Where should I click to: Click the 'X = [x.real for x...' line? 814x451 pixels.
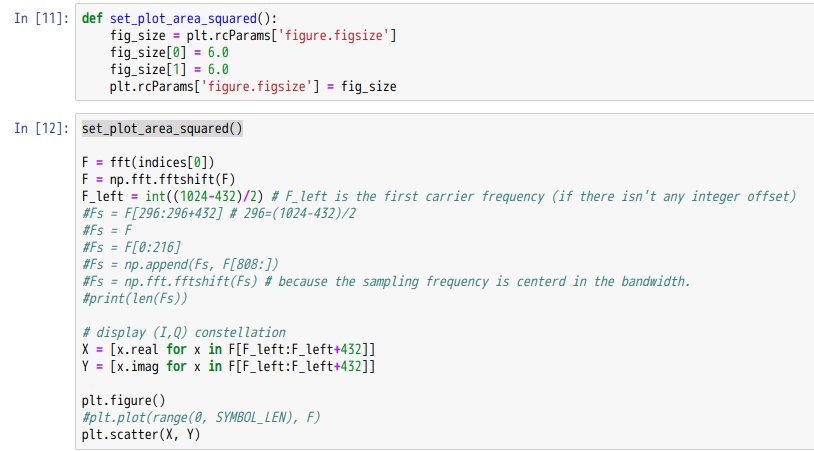point(228,349)
